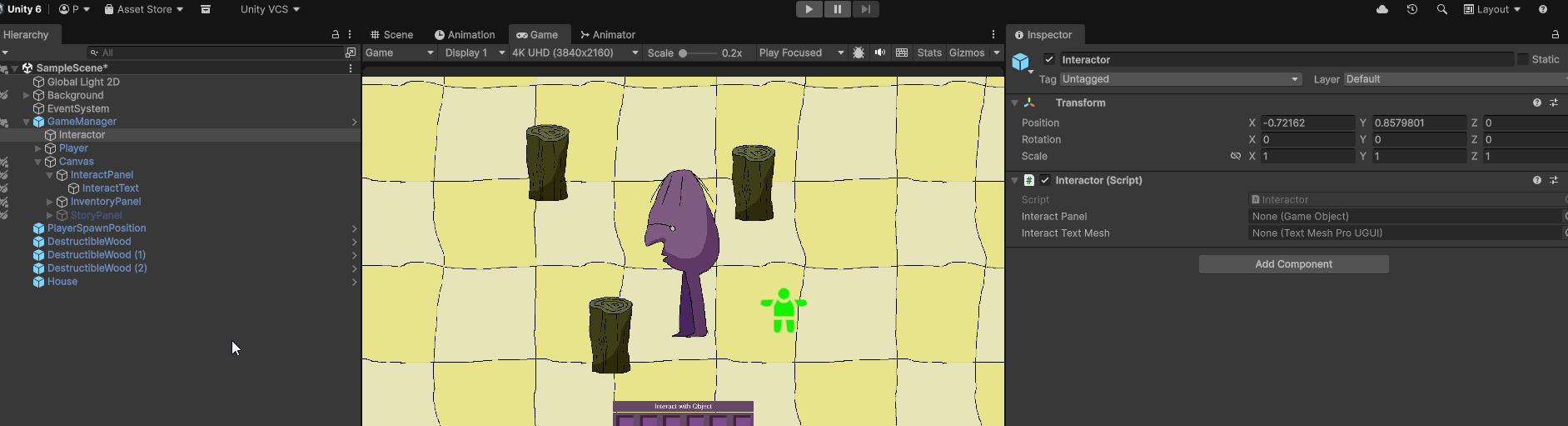The width and height of the screenshot is (1568, 426).
Task: Open the Asset Store menu
Action: (144, 9)
